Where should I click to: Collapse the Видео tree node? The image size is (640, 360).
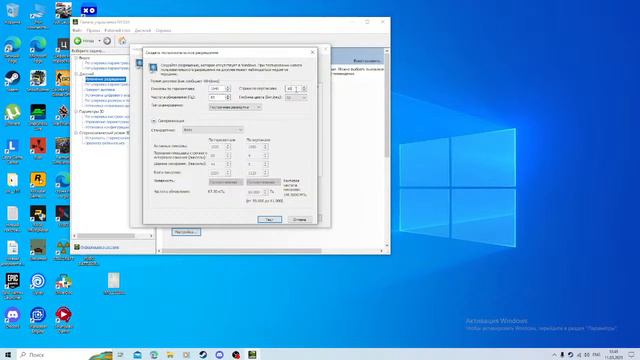(76, 58)
